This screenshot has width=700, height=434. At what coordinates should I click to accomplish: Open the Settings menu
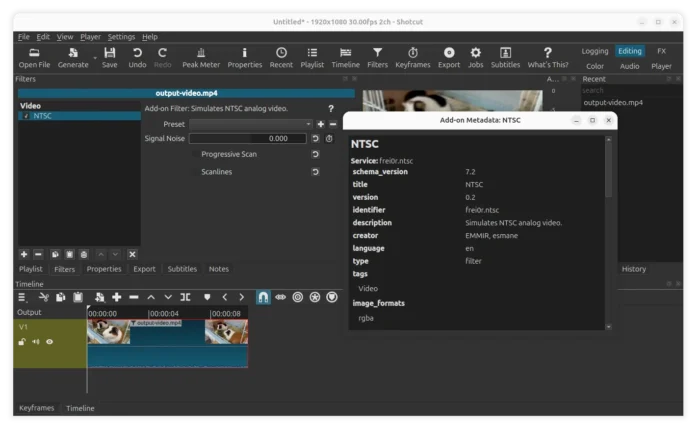[121, 37]
